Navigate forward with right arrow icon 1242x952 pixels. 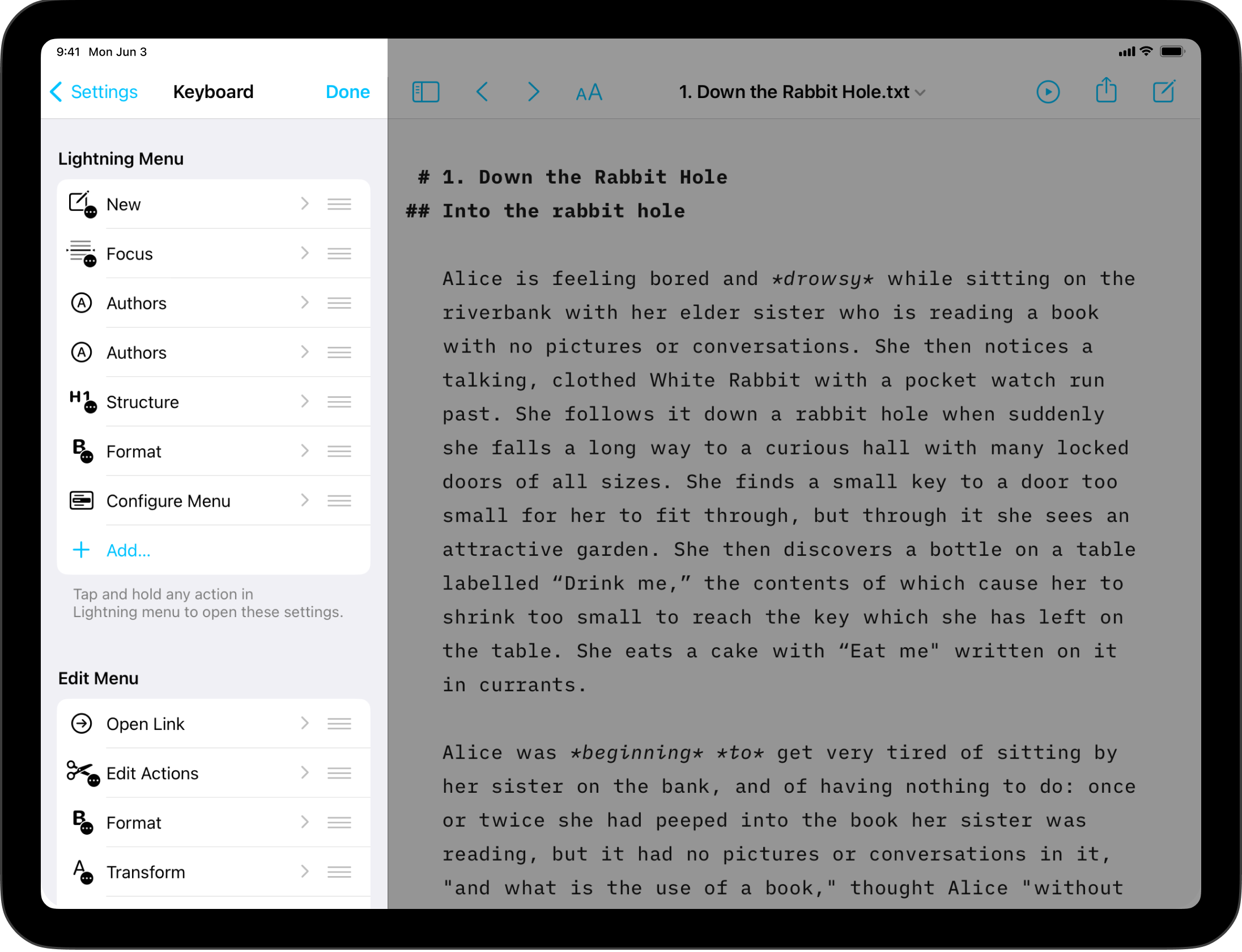click(533, 92)
